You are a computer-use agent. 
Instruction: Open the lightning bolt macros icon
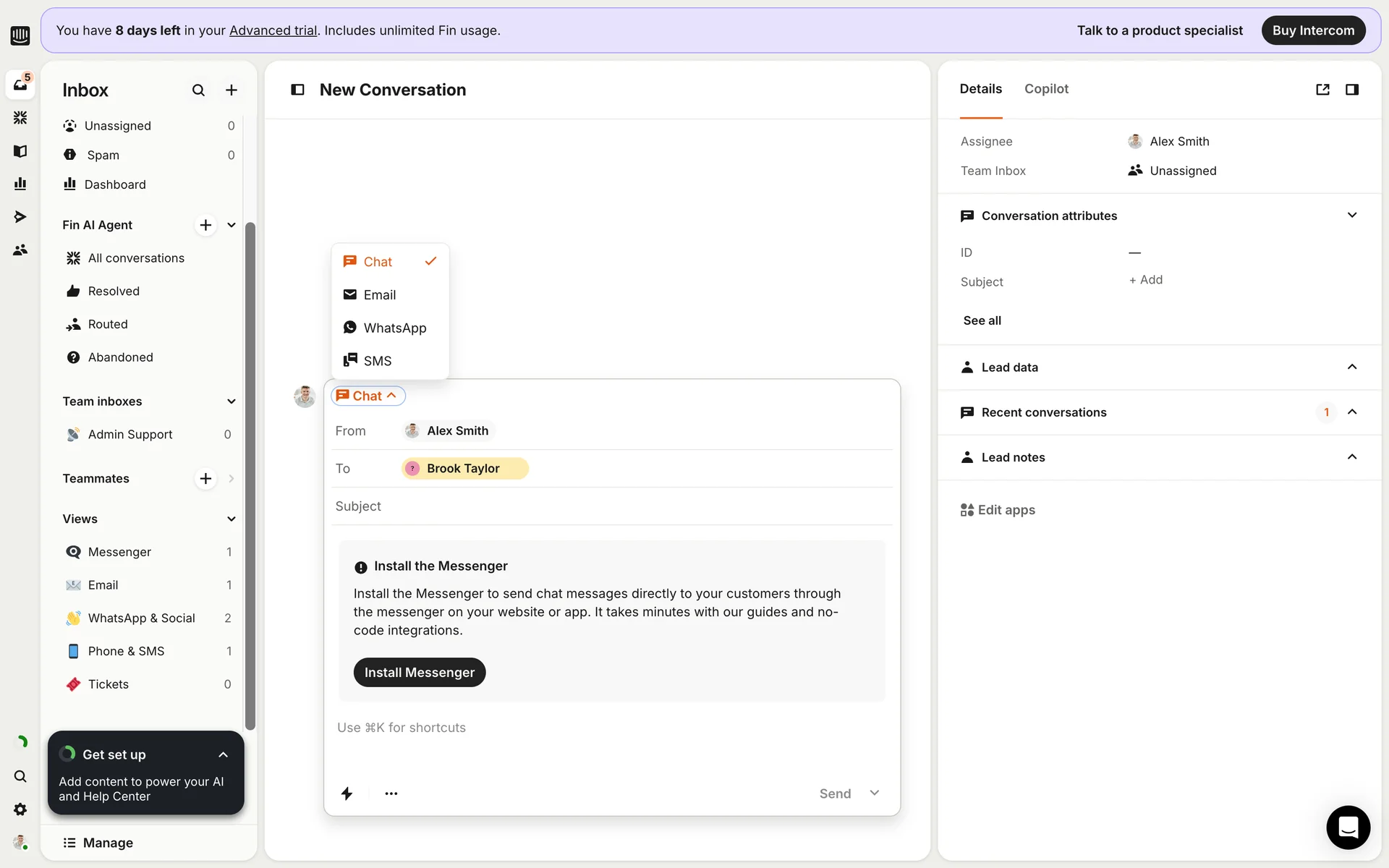(347, 793)
